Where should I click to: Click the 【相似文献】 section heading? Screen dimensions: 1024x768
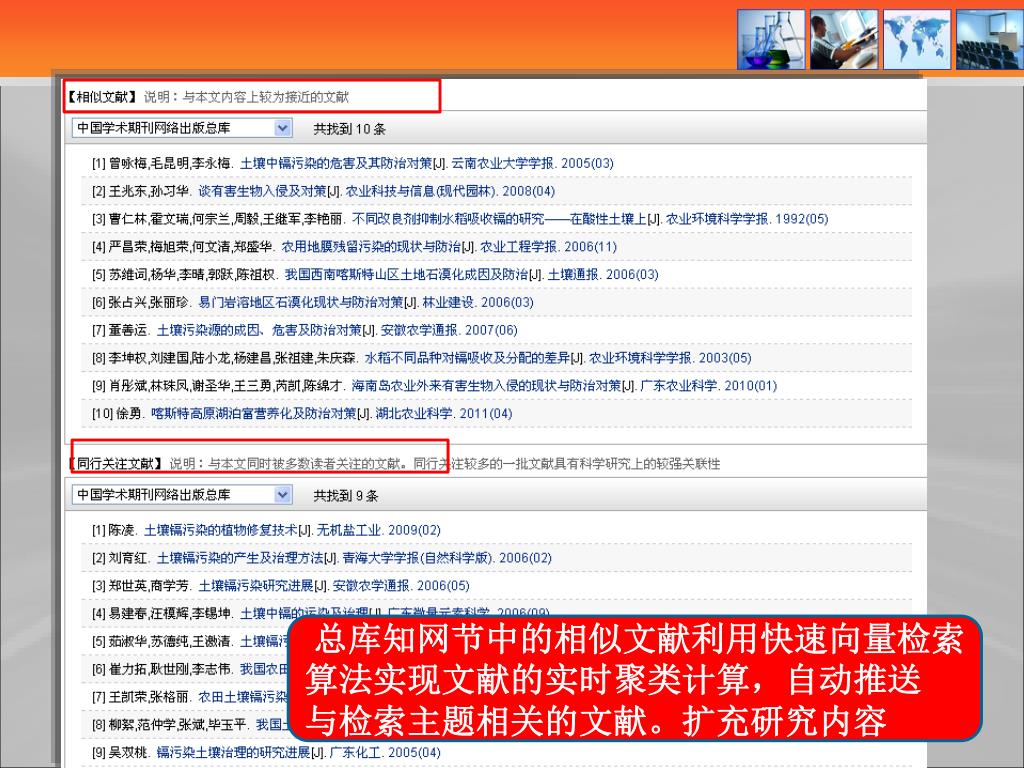101,97
